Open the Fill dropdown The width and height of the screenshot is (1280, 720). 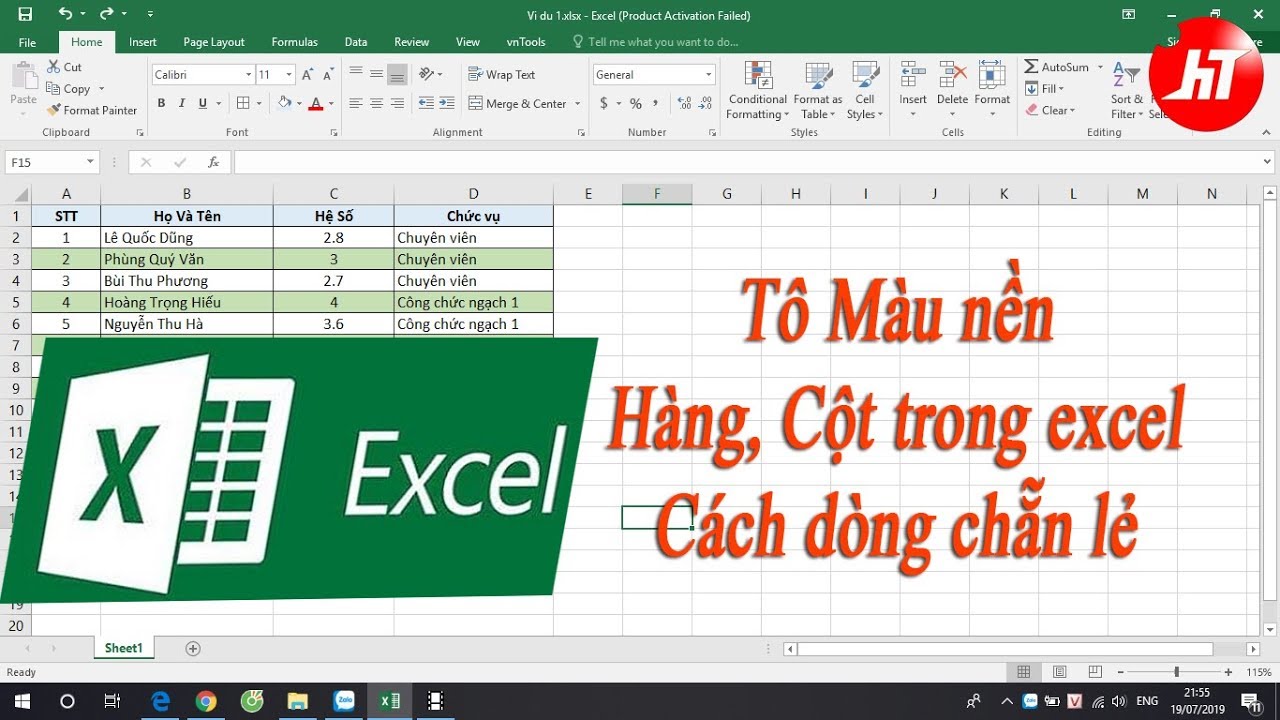pos(1045,89)
